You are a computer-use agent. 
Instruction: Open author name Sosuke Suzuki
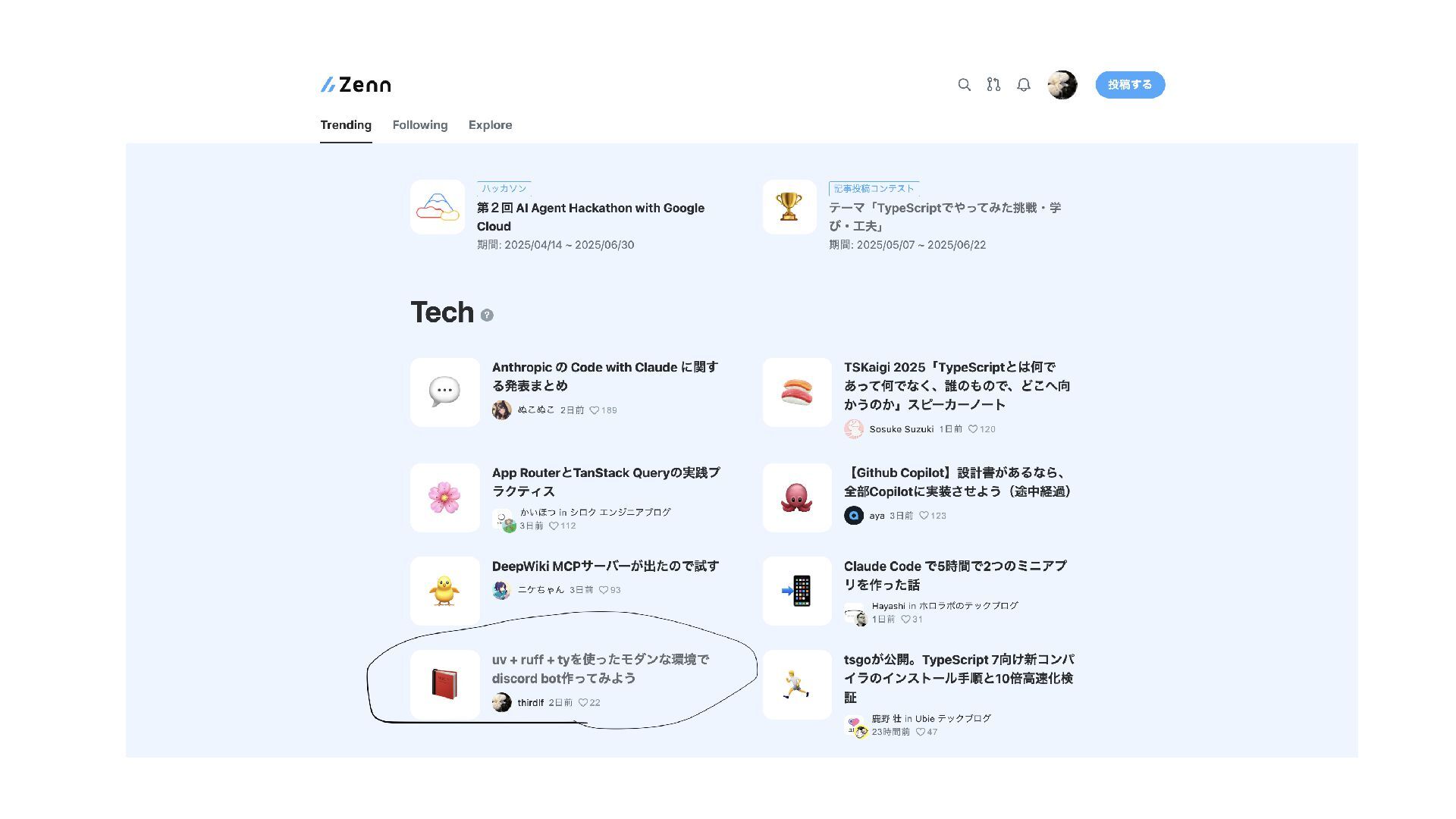pos(902,429)
